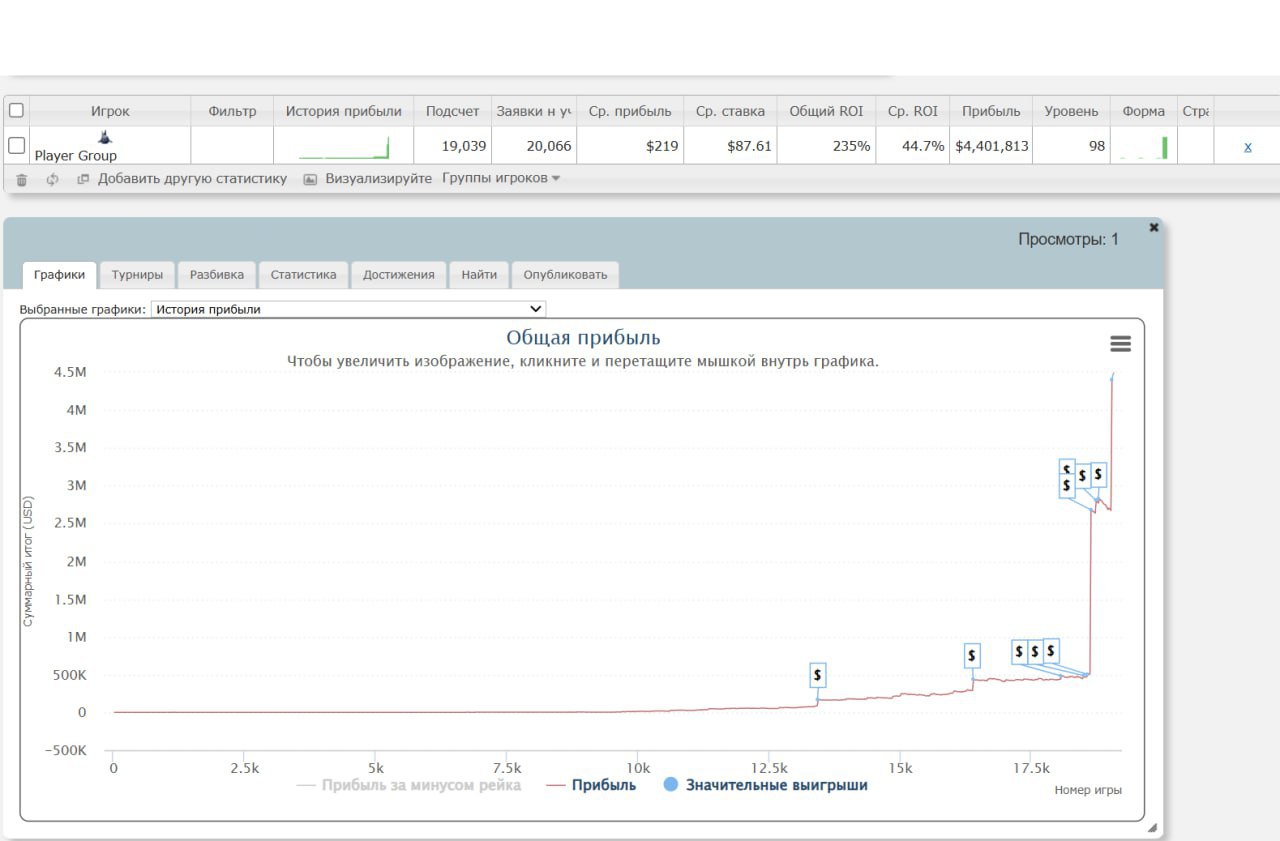Viewport: 1280px width, 841px height.
Task: Expand the 'Группы игроков' dropdown
Action: (x=501, y=178)
